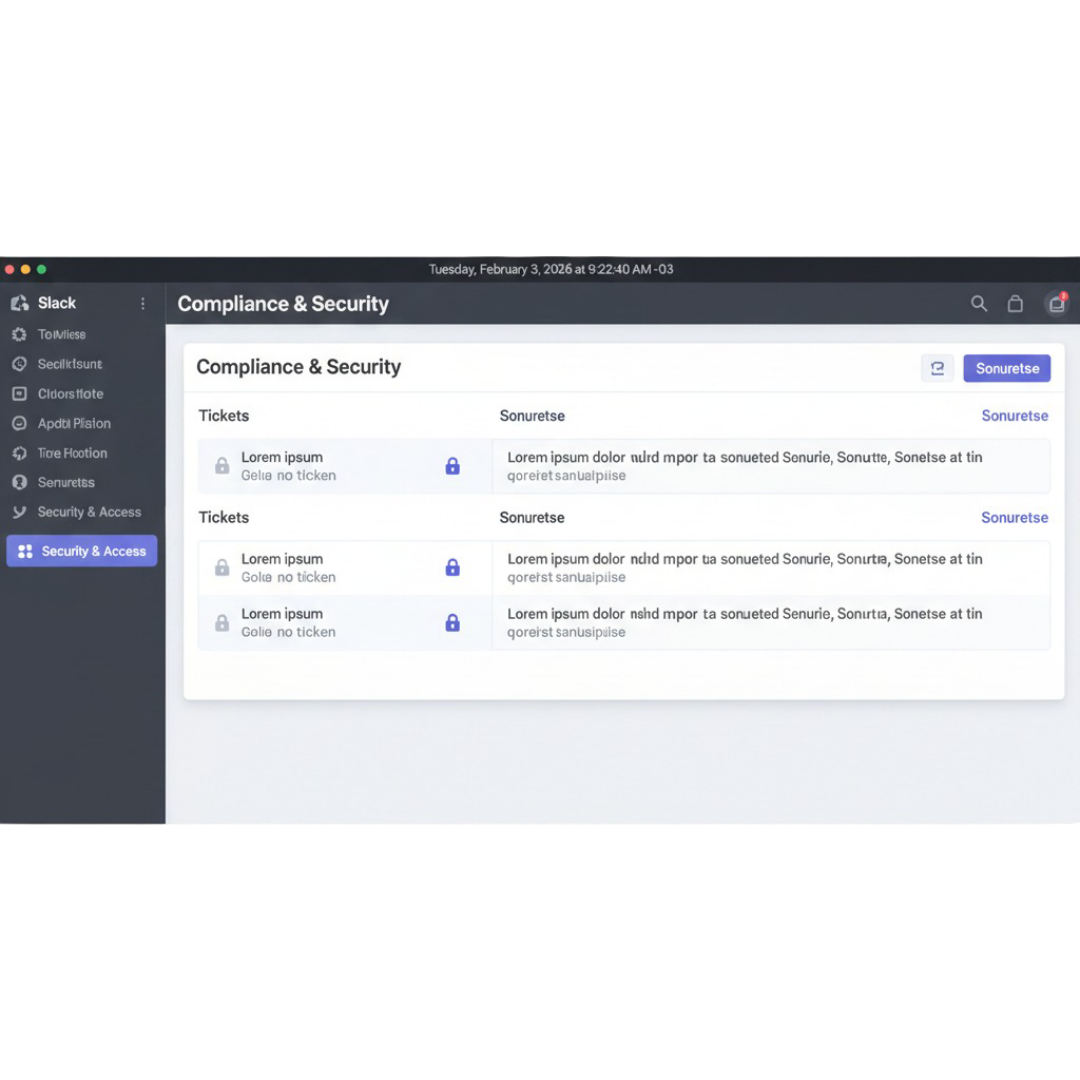Viewport: 1080px width, 1080px height.
Task: Click the Slack workspace logo icon
Action: (x=19, y=303)
